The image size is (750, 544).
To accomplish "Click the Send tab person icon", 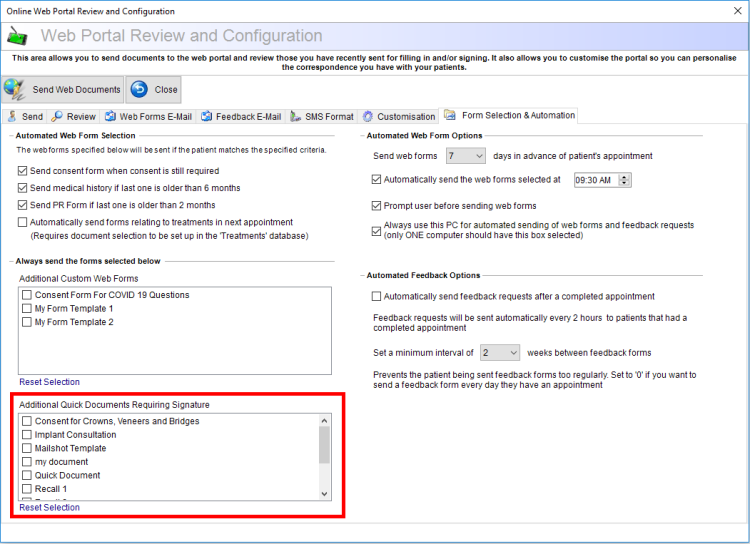I will [x=12, y=116].
